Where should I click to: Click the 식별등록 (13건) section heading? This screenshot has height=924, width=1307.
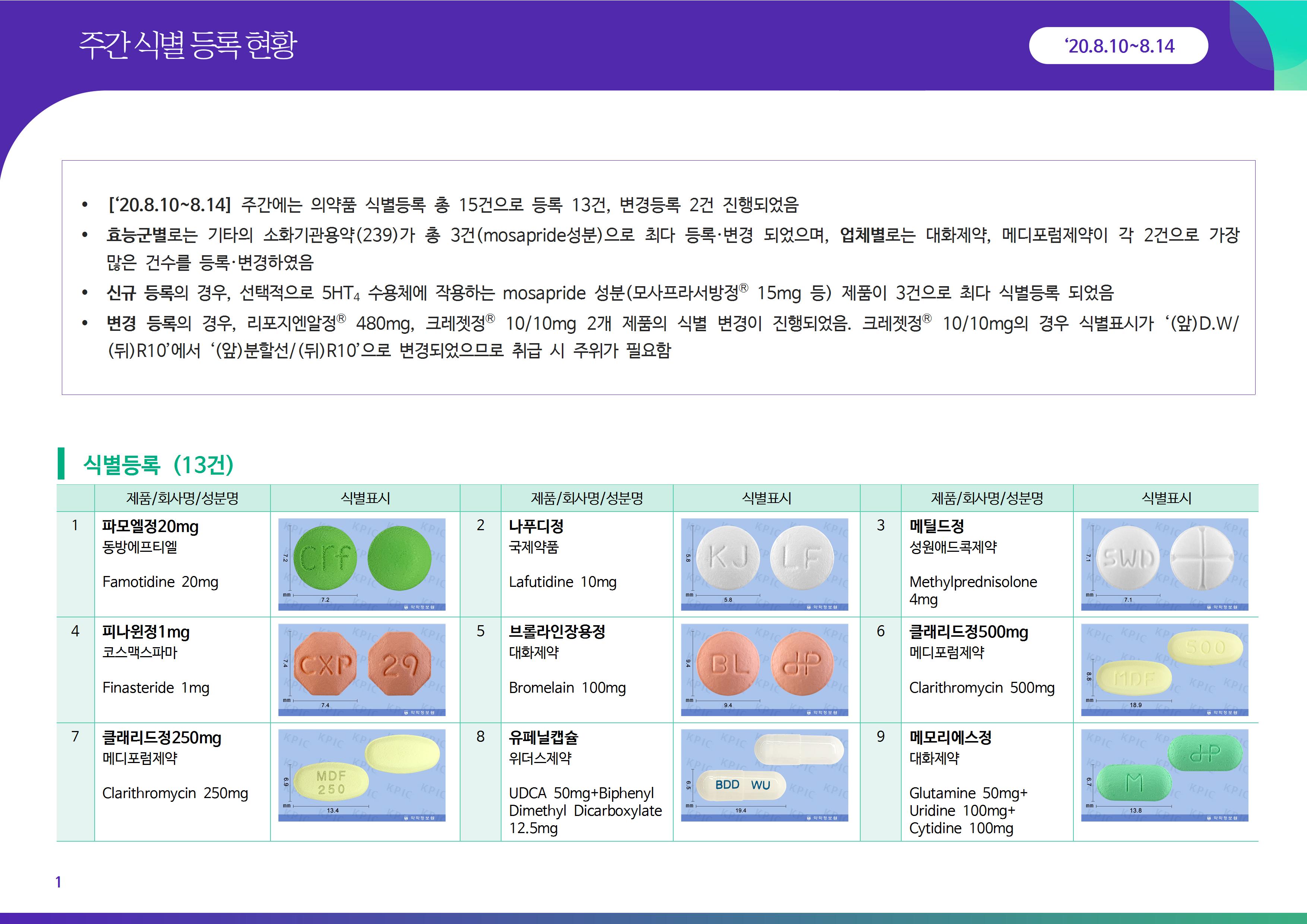pos(158,465)
